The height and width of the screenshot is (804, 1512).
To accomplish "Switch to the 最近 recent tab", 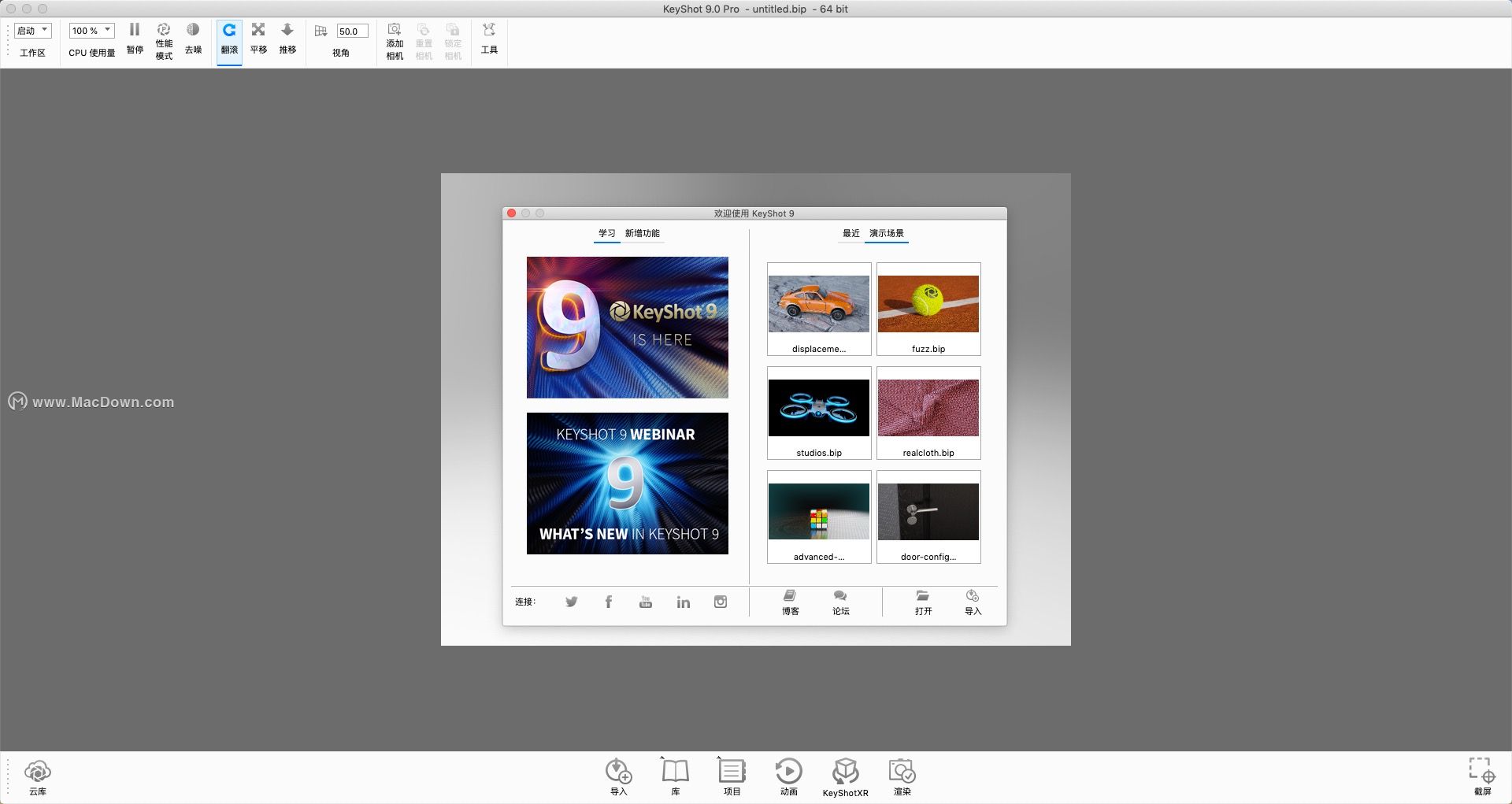I will click(x=850, y=234).
